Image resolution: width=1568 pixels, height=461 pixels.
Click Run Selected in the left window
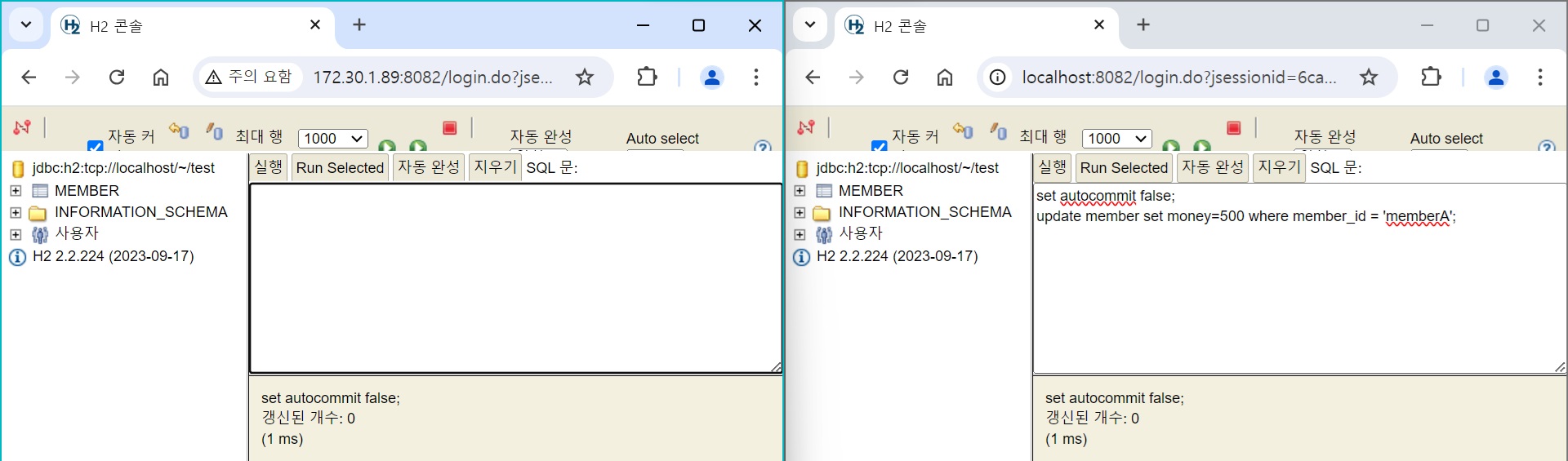coord(340,167)
